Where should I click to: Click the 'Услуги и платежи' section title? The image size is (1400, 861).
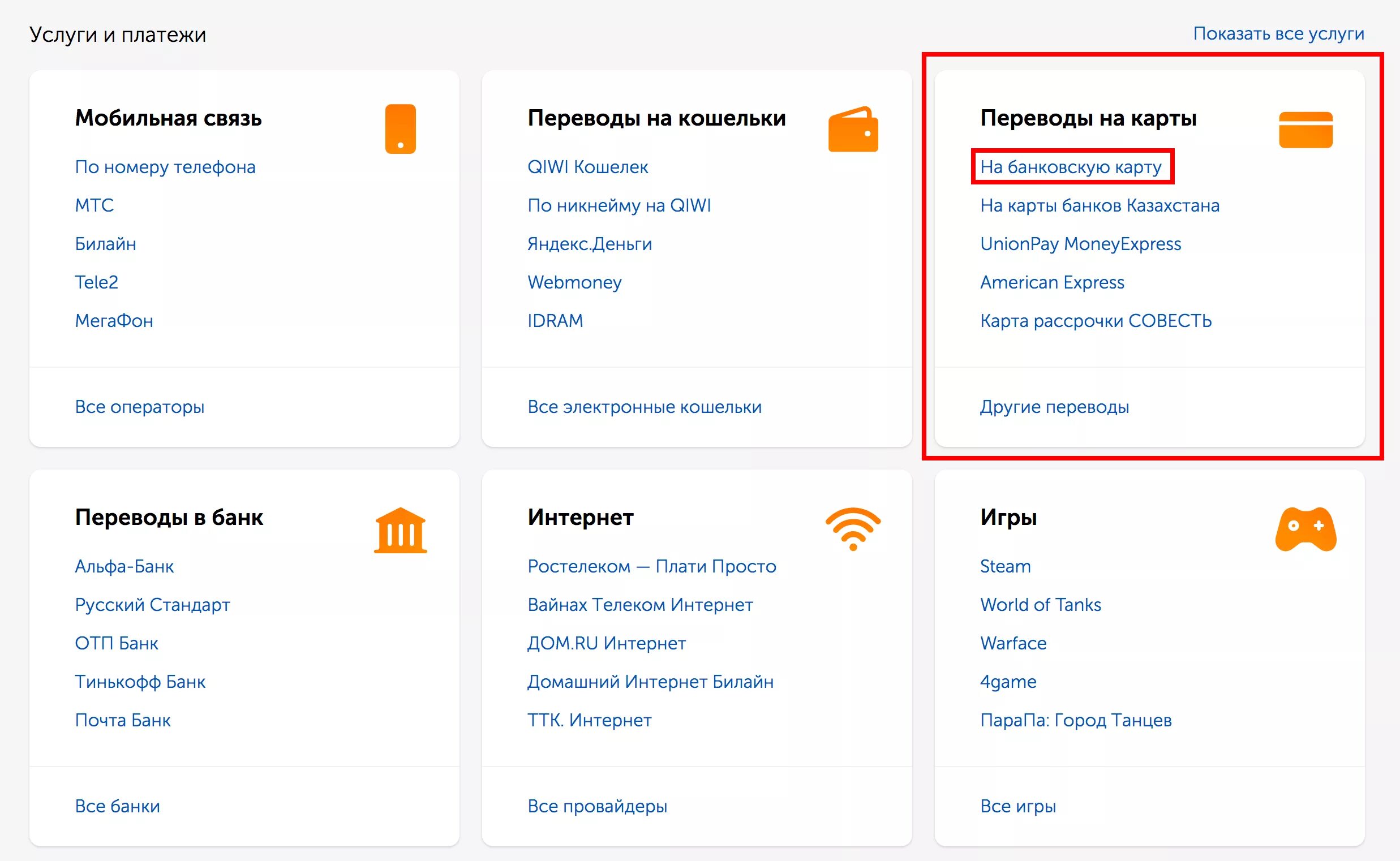[x=118, y=35]
